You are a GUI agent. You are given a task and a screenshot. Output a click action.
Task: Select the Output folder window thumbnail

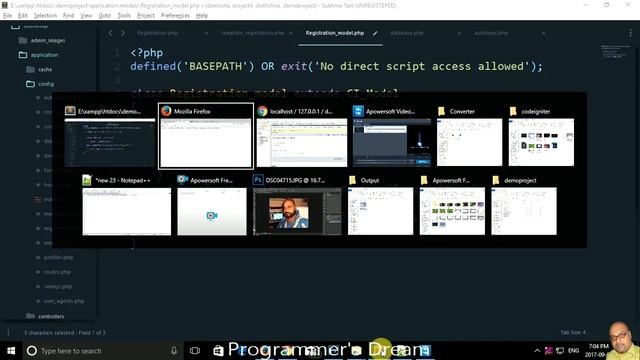[x=380, y=211]
